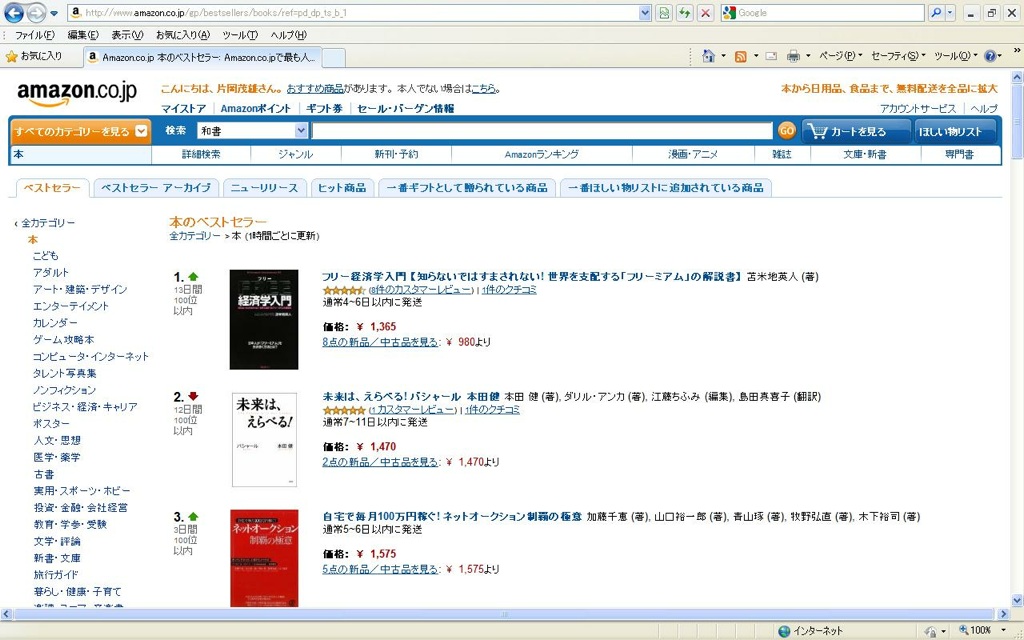1024x640 pixels.
Task: Click the Help question mark icon
Action: point(990,56)
